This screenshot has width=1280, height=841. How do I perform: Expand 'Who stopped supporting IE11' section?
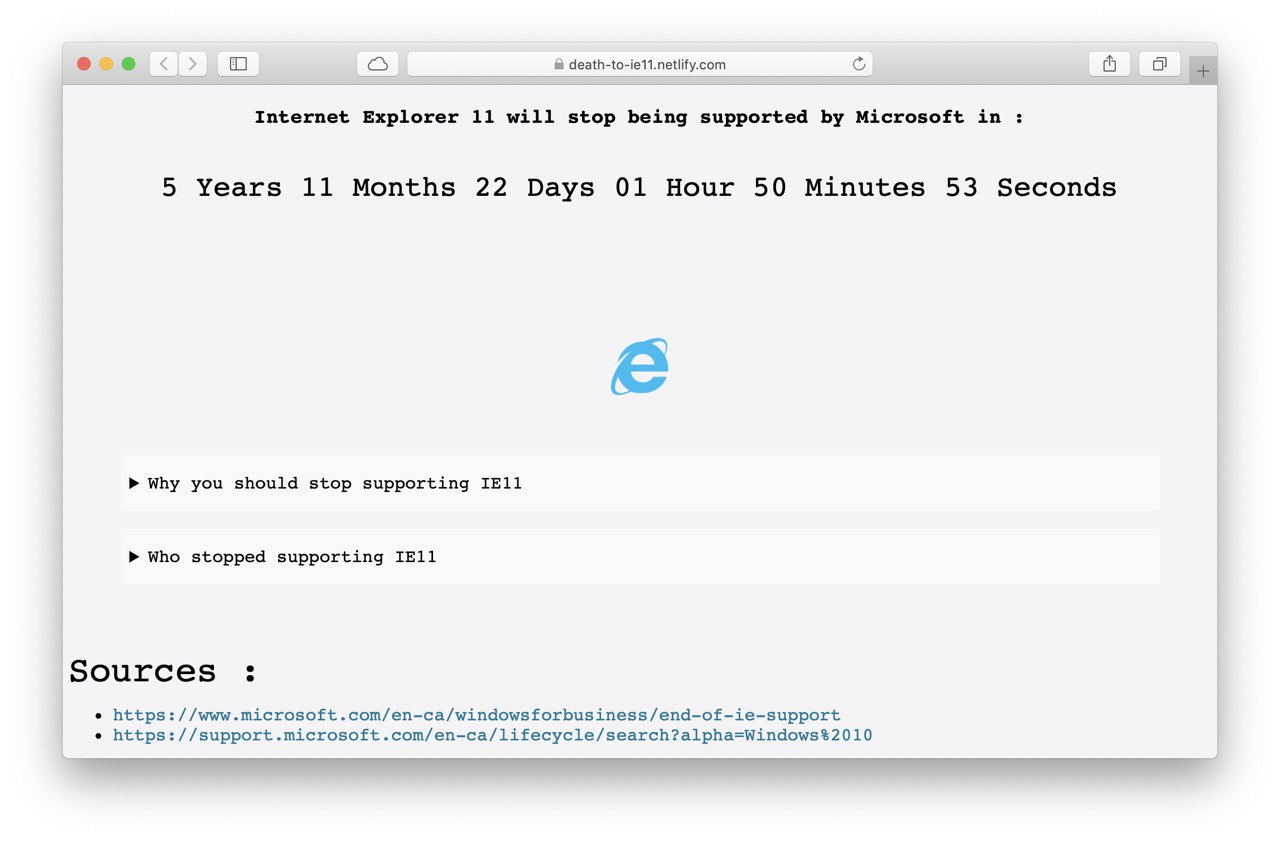tap(640, 557)
